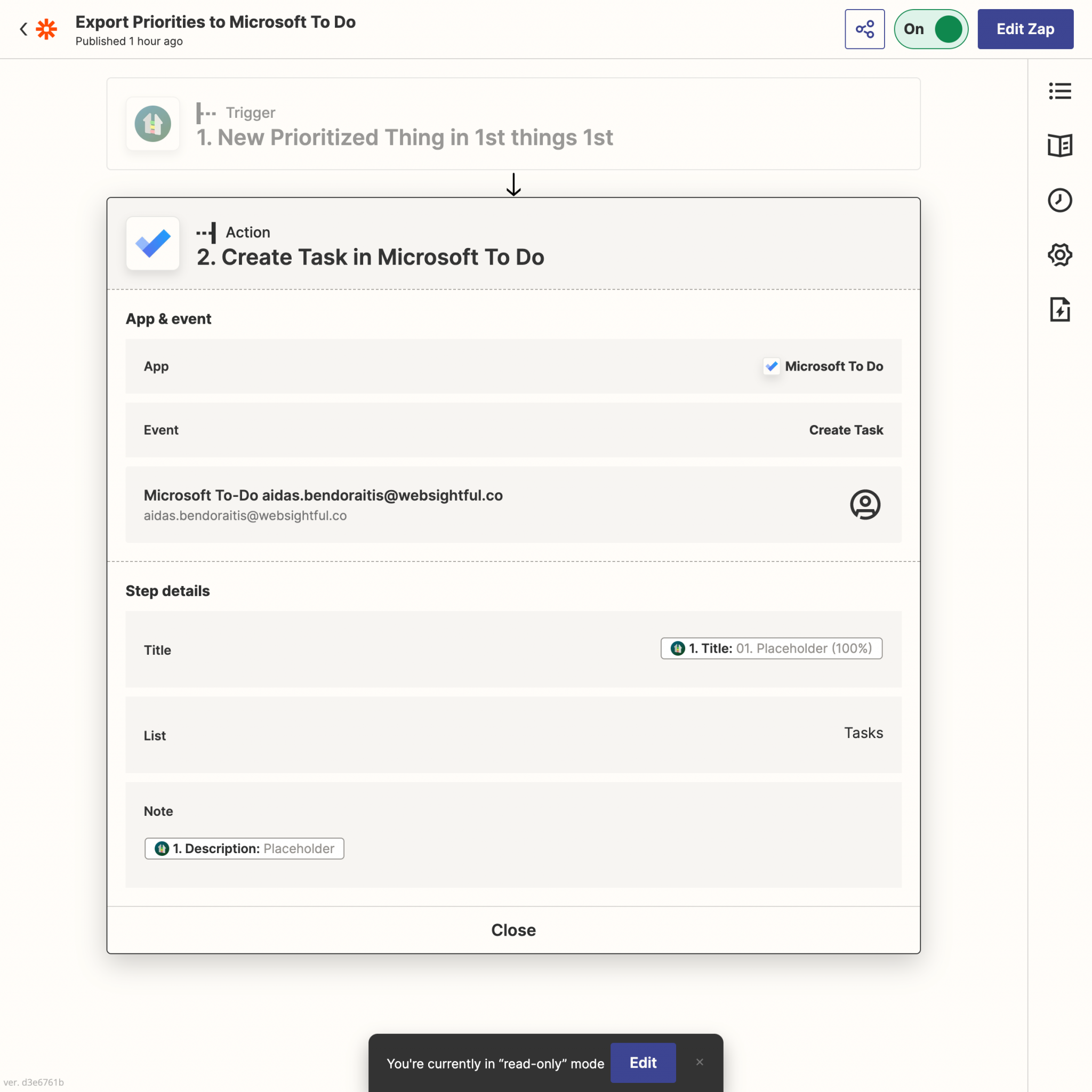Click the version text ver. d3e6761b
Image resolution: width=1092 pixels, height=1092 pixels.
(x=34, y=1082)
